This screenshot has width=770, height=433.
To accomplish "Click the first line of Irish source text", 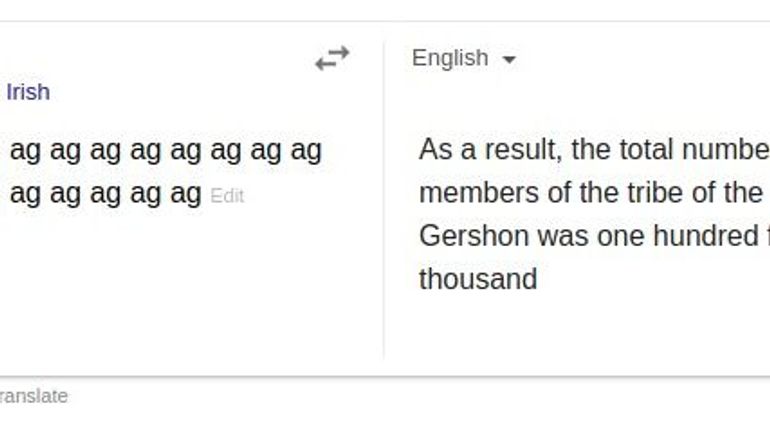I will (x=165, y=151).
